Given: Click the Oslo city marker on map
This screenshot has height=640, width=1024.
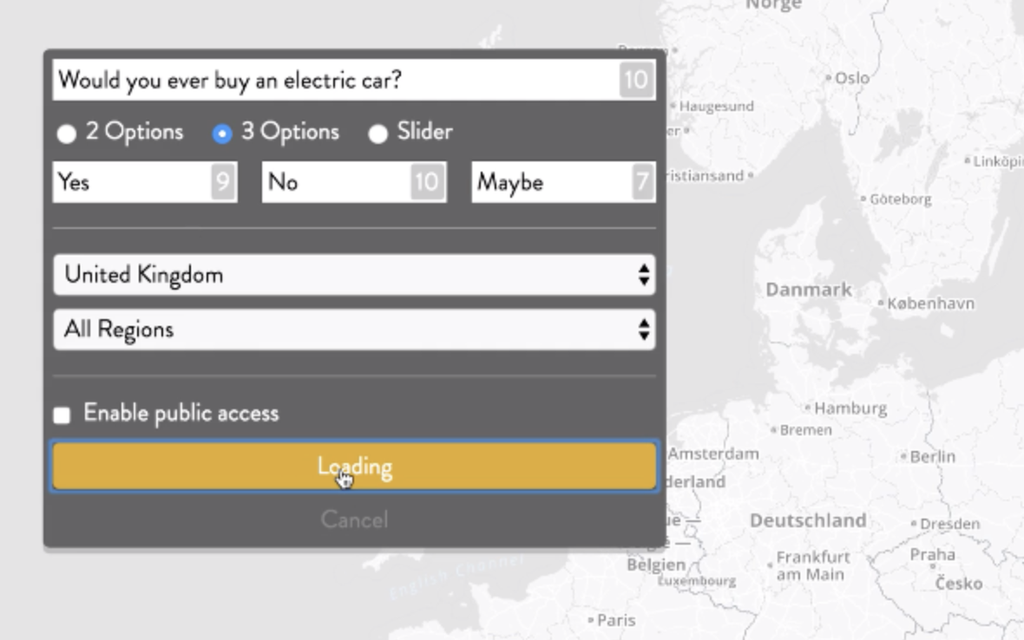Looking at the screenshot, I should (829, 78).
